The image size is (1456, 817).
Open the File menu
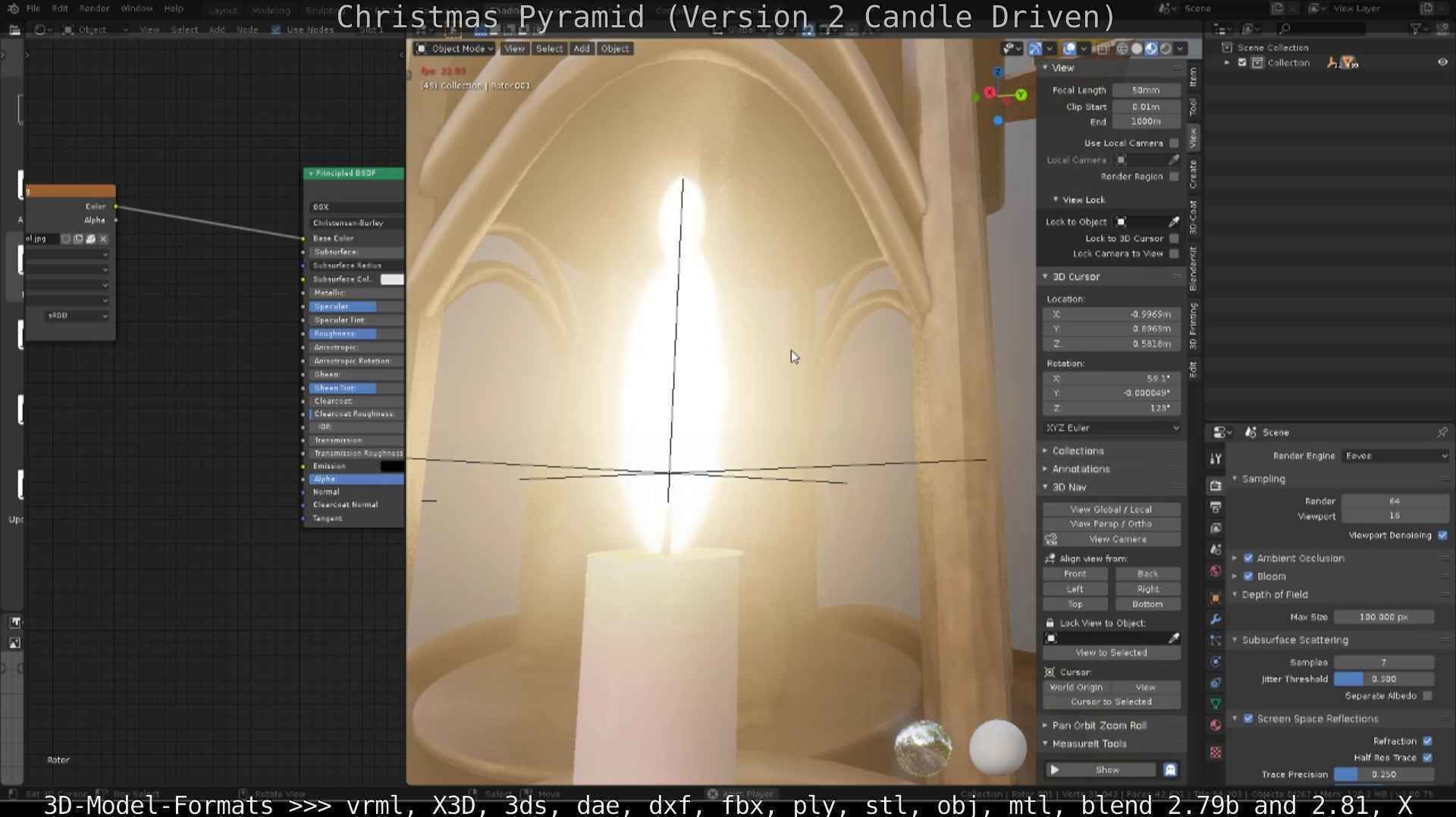33,8
